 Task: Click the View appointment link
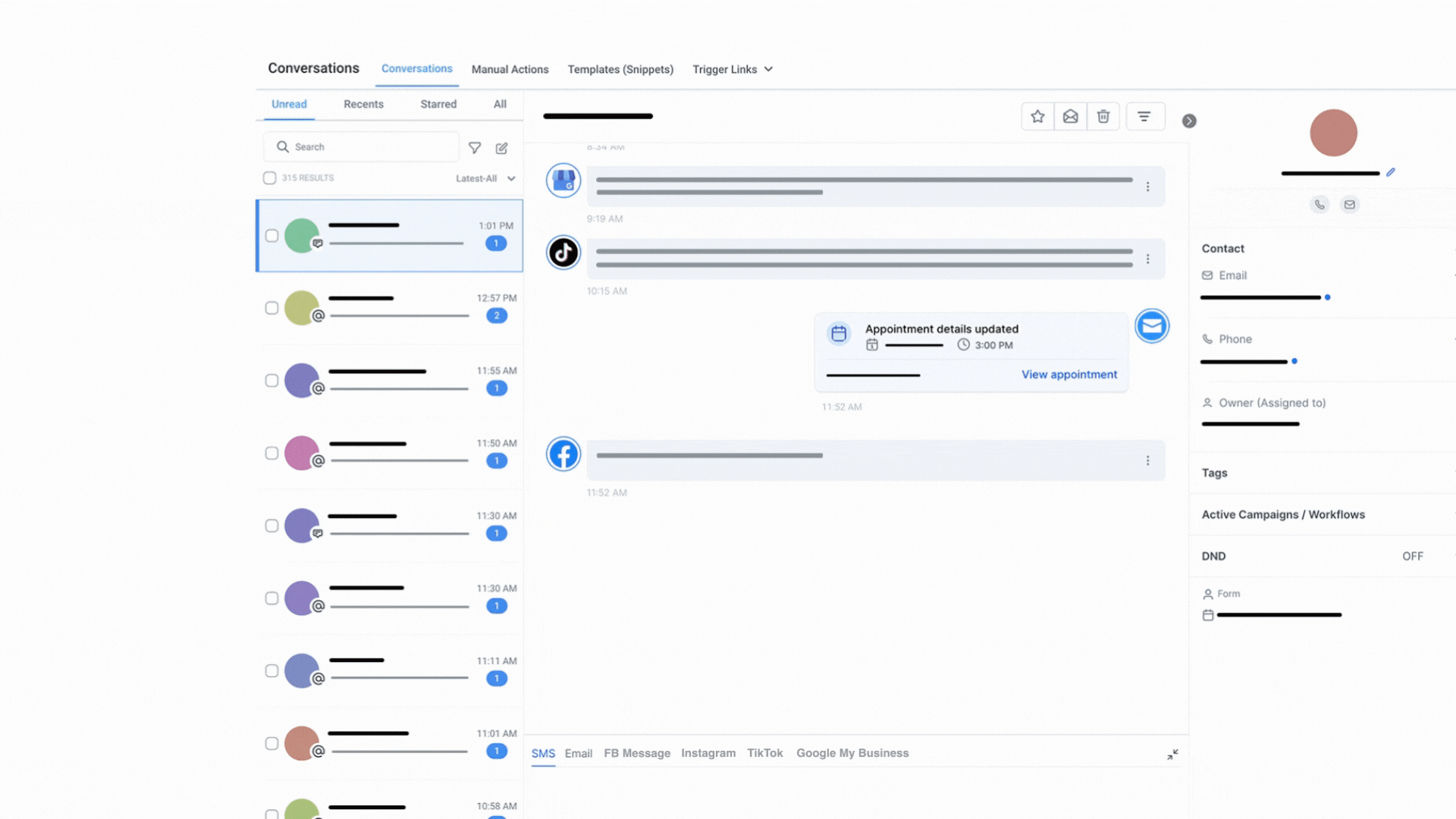pyautogui.click(x=1068, y=375)
